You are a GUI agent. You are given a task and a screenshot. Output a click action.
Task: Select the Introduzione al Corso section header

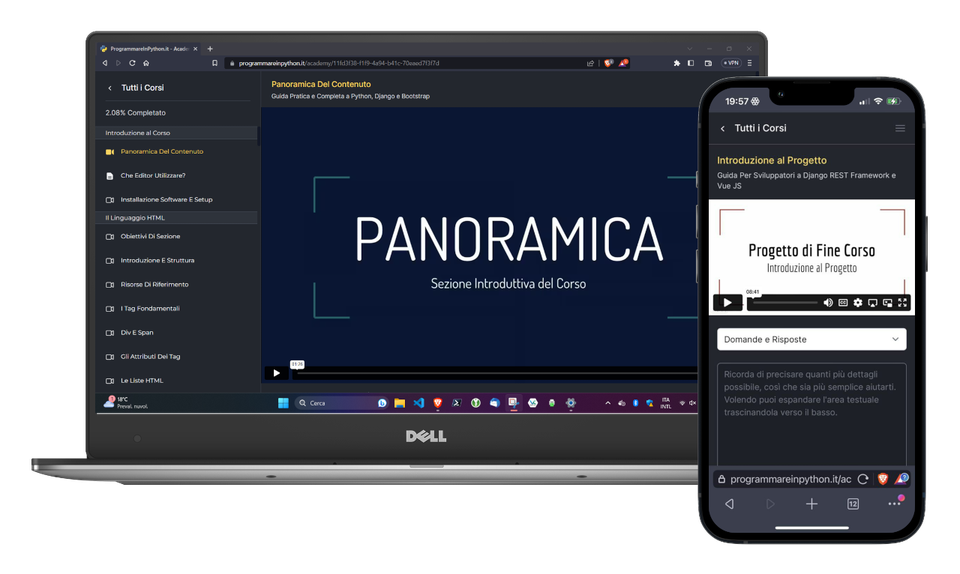click(x=178, y=133)
